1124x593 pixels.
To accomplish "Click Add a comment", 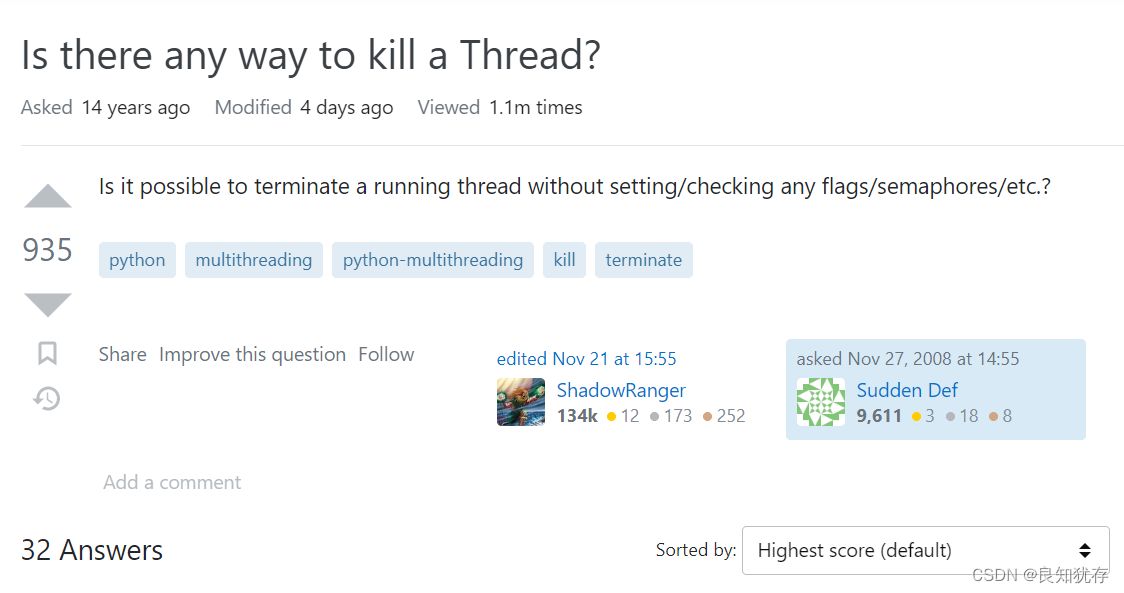I will [x=172, y=482].
